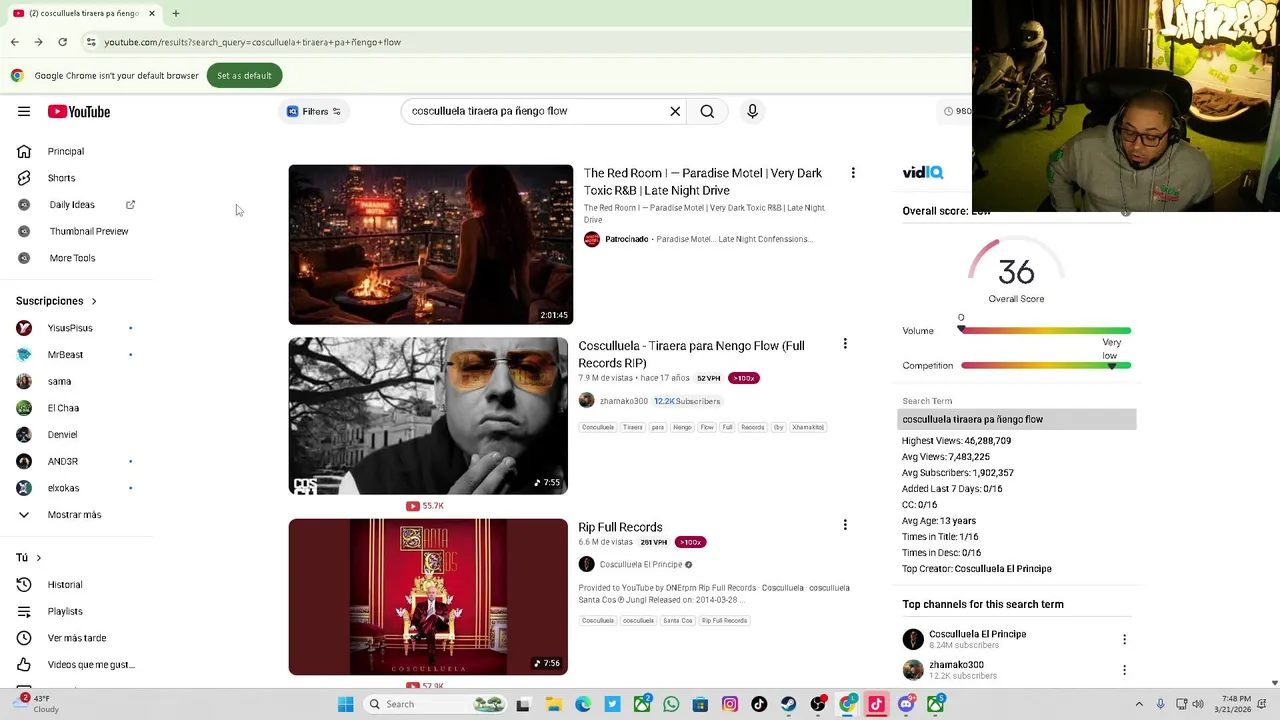
Task: Open Ver más tarde list
Action: [77, 638]
